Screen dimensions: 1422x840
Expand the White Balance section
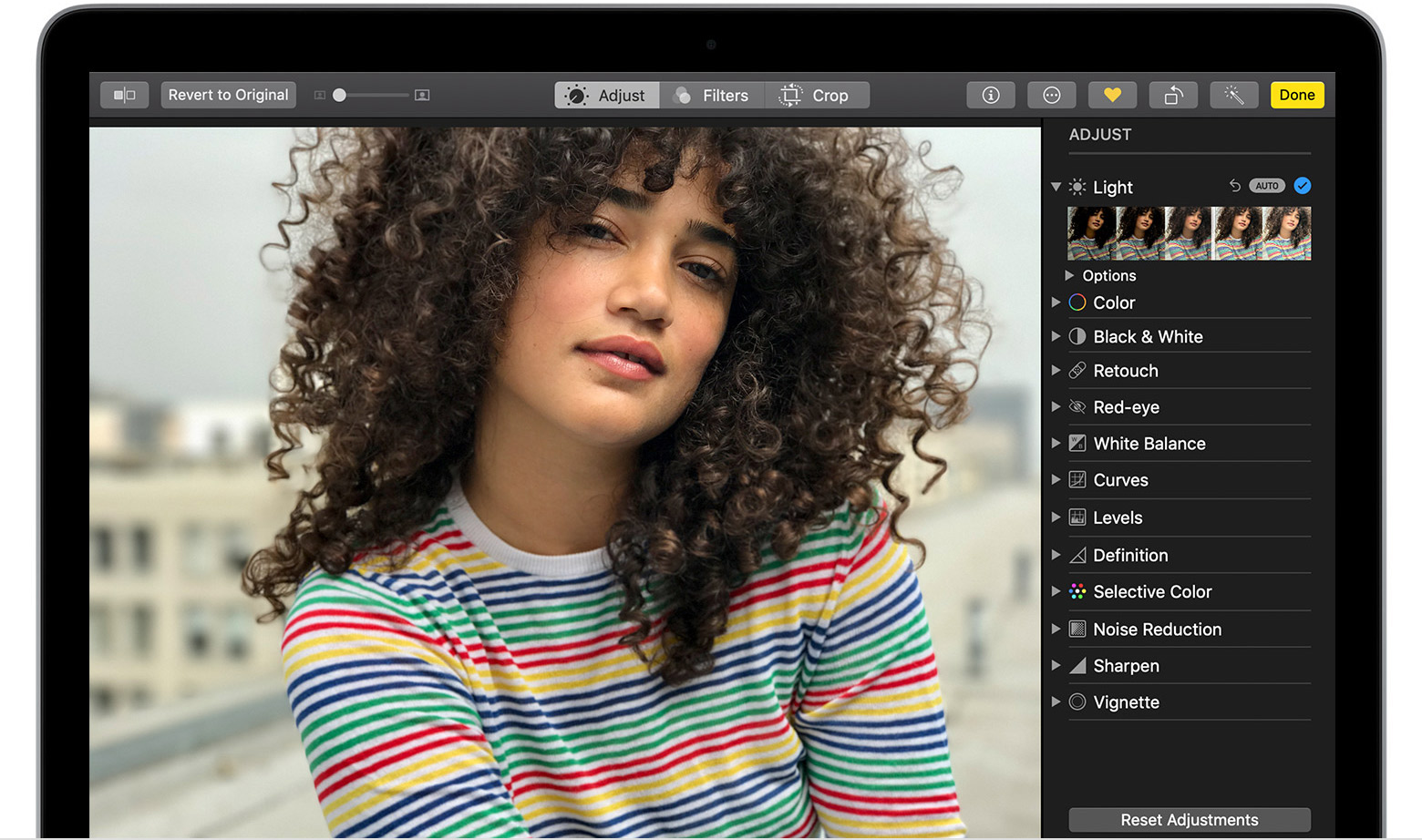point(1056,444)
